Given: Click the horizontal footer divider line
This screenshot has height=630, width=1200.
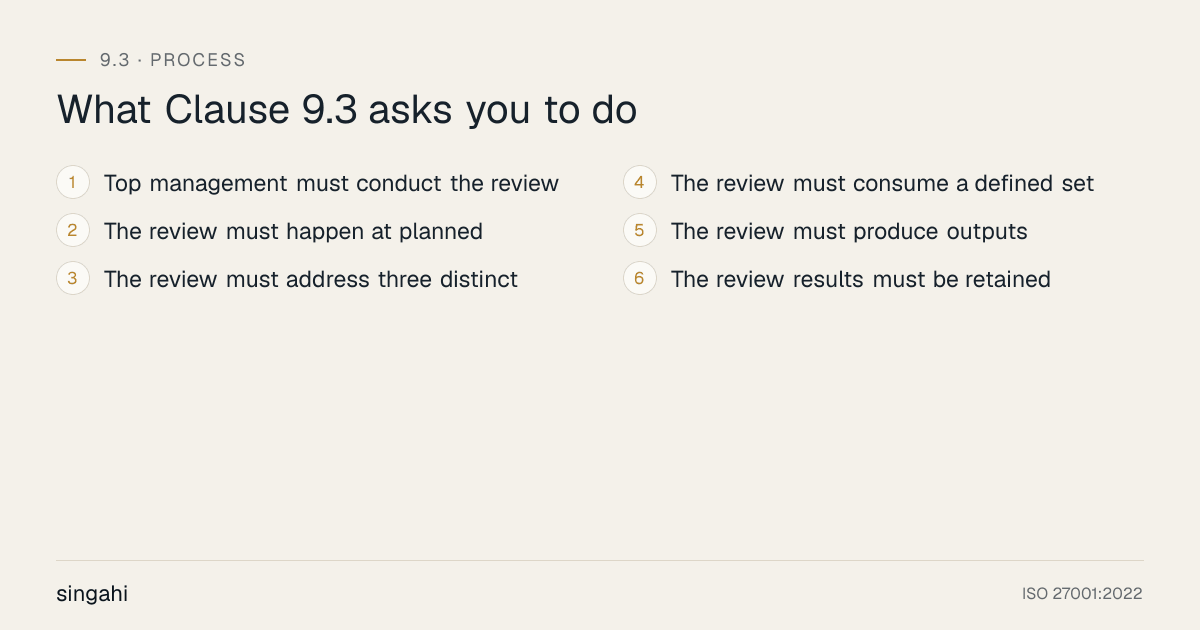Looking at the screenshot, I should (x=600, y=560).
